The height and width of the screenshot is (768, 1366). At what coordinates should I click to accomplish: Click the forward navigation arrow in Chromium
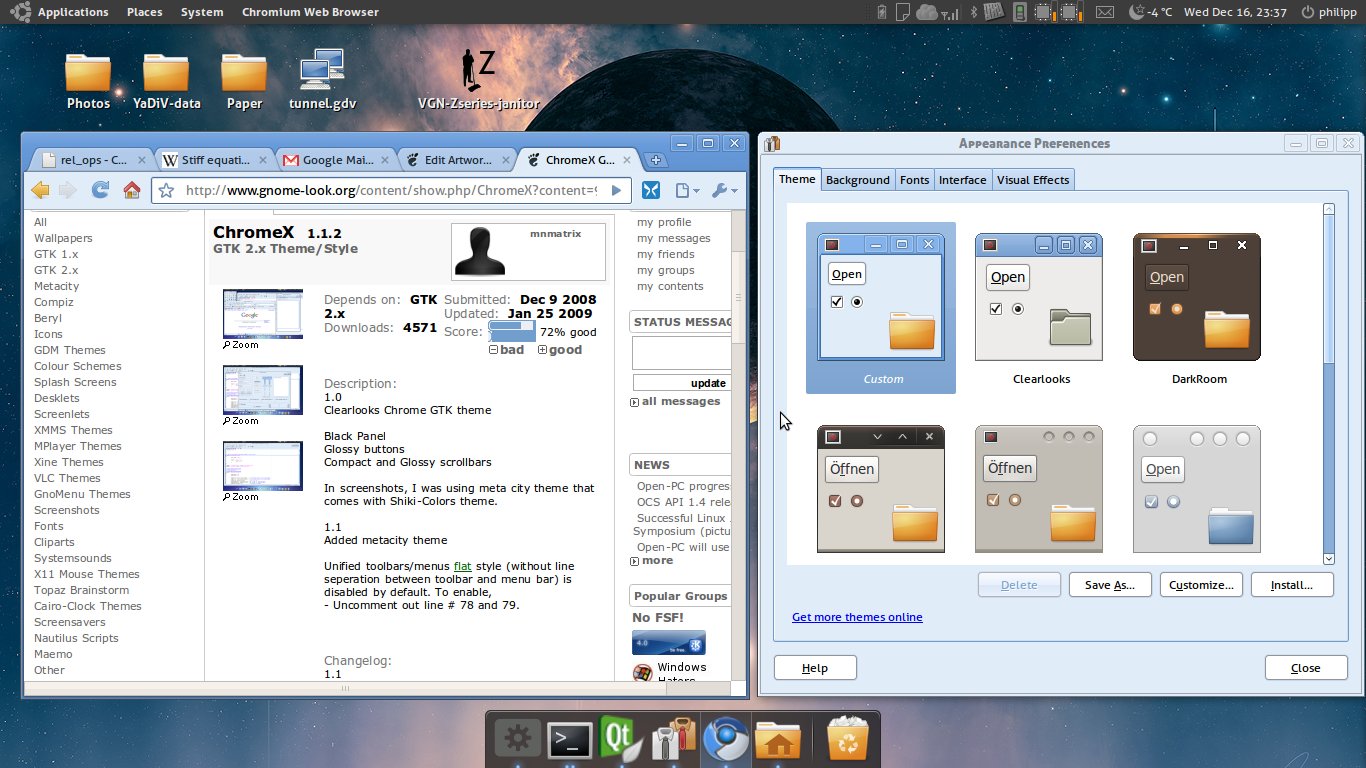[x=68, y=190]
